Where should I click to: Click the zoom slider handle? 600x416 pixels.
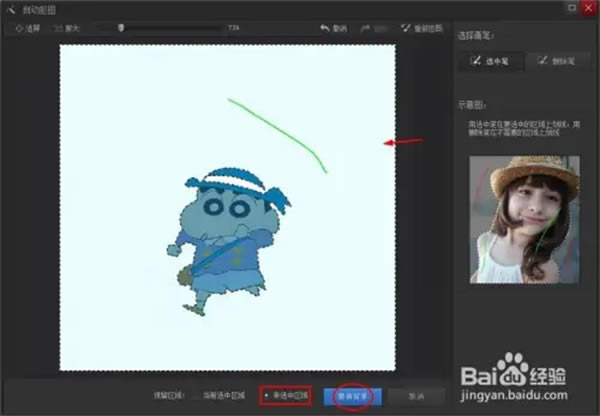tap(121, 28)
